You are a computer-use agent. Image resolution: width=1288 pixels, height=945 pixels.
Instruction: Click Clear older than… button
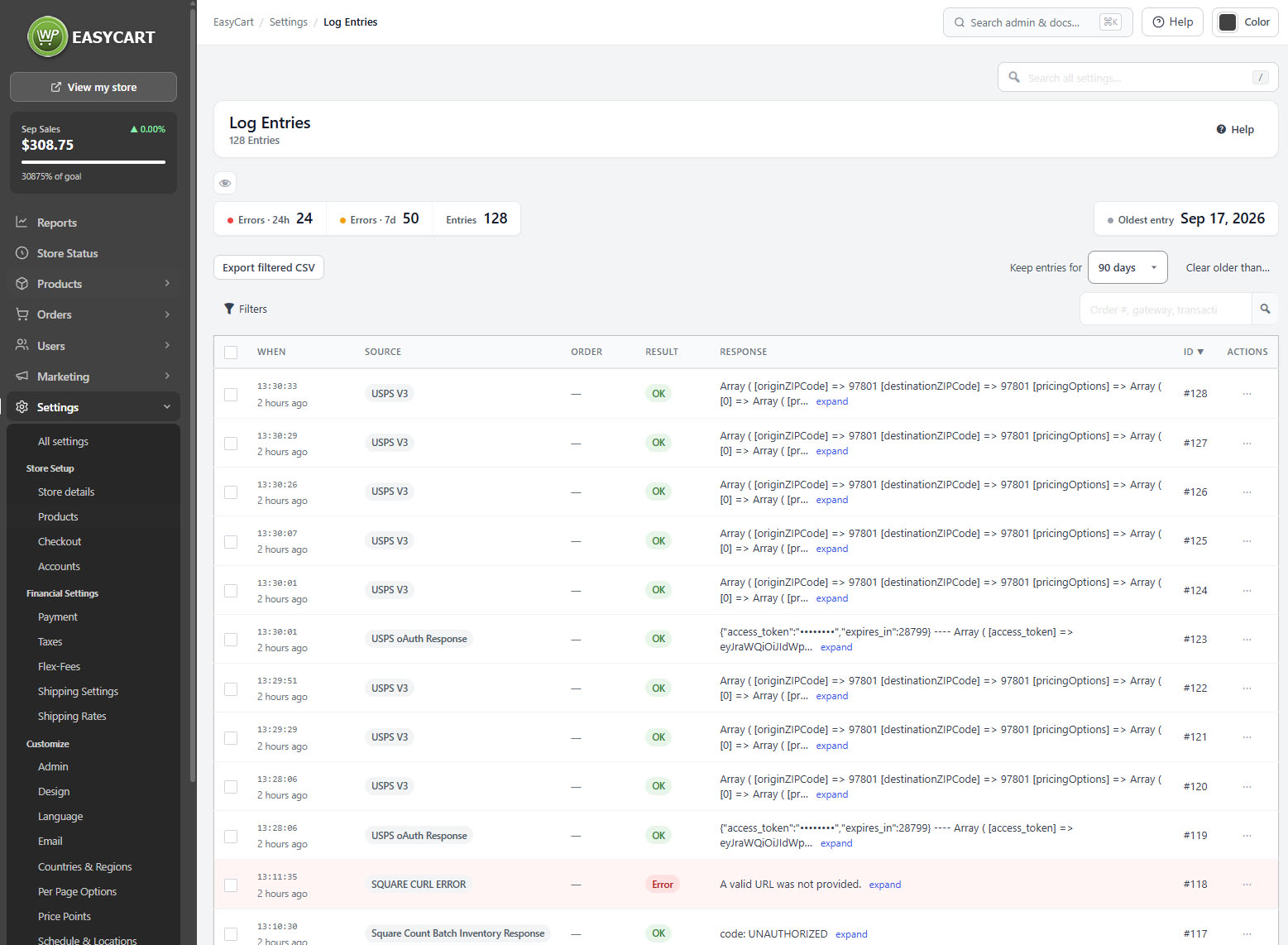[x=1228, y=267]
